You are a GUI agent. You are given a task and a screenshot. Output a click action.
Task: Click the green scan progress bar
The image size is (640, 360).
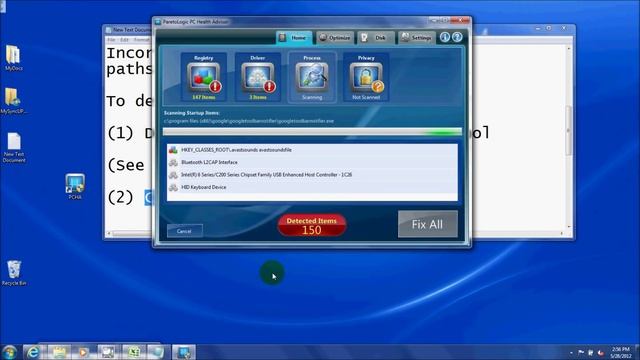(312, 131)
